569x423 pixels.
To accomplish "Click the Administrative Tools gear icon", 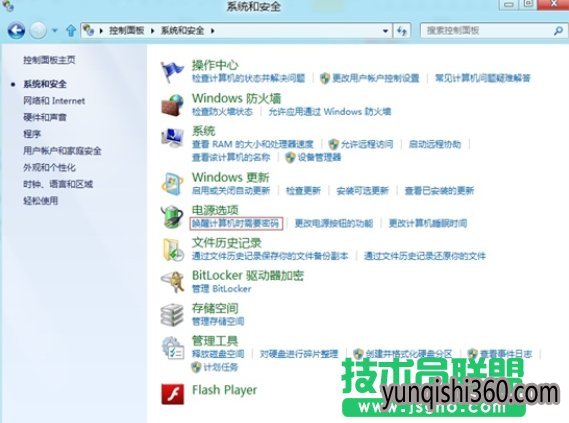I will click(173, 348).
